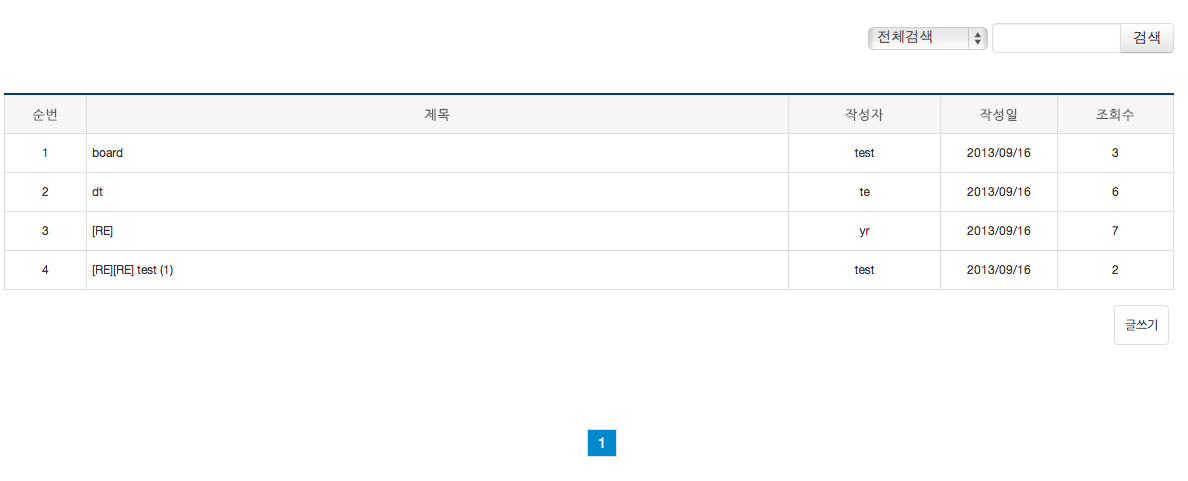
Task: Select author yr in third row
Action: click(864, 231)
